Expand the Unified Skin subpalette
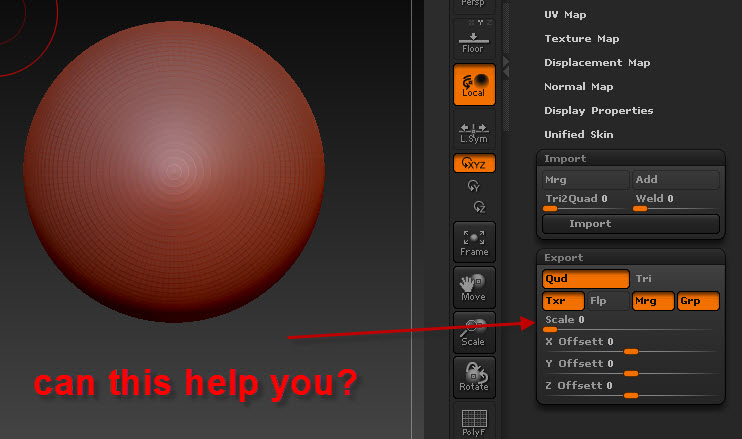Screen dimensions: 742x439 point(578,134)
